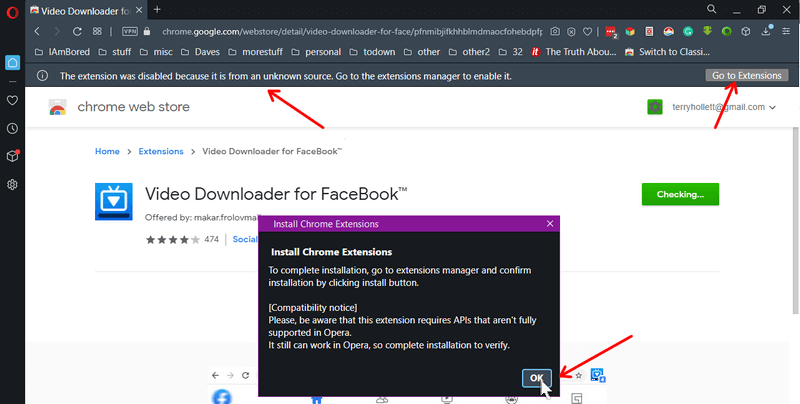Click the green ring Q extension icon
Screen dimensions: 800x404
pyautogui.click(x=727, y=32)
